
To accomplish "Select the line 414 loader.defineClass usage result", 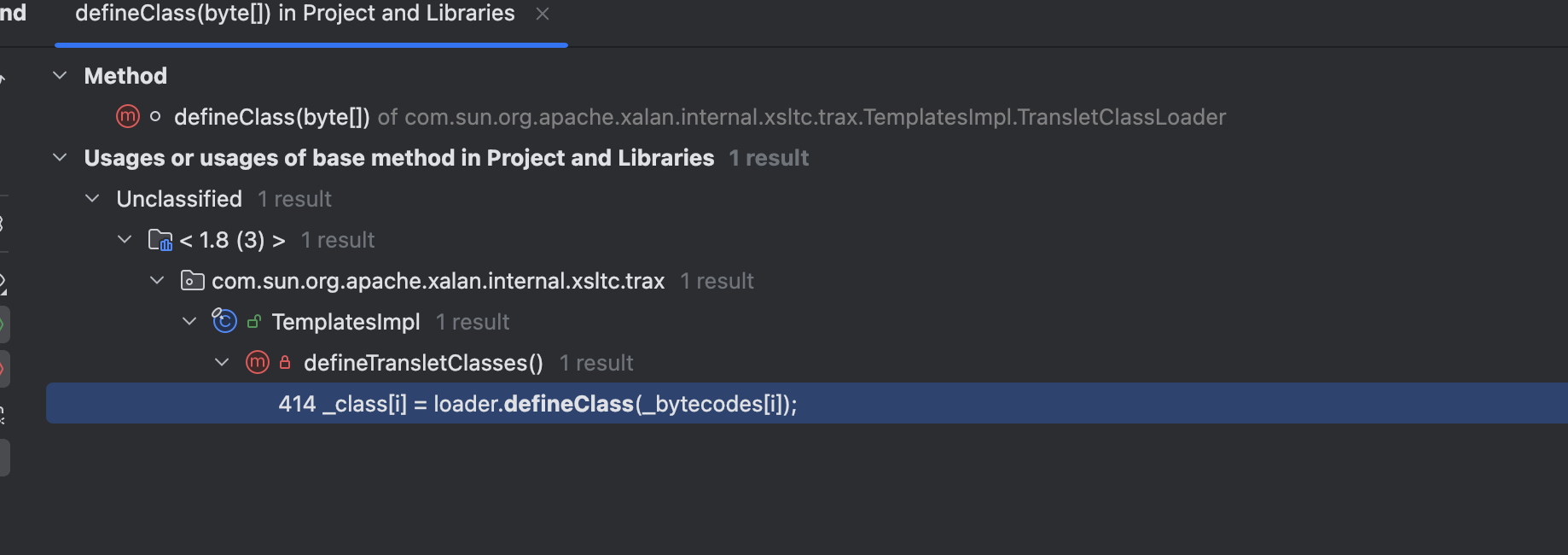I will point(537,404).
